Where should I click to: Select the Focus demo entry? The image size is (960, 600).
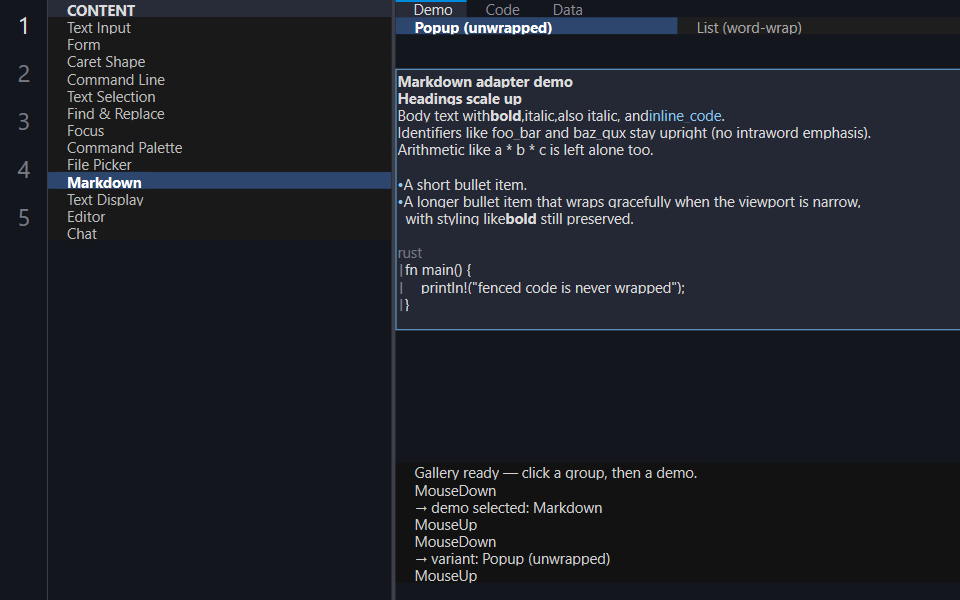click(219, 131)
